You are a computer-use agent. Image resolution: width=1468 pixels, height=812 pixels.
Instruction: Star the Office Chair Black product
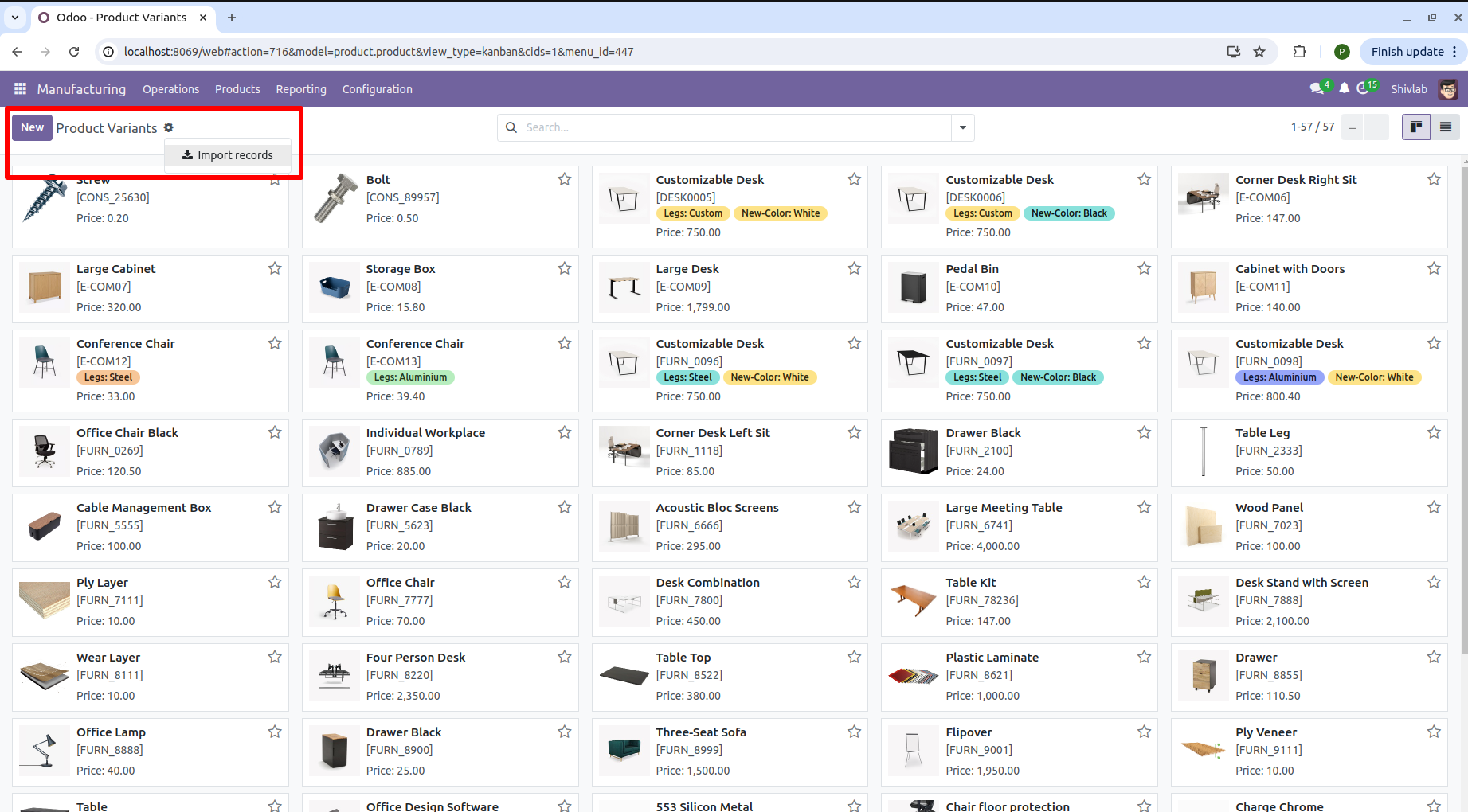click(275, 433)
